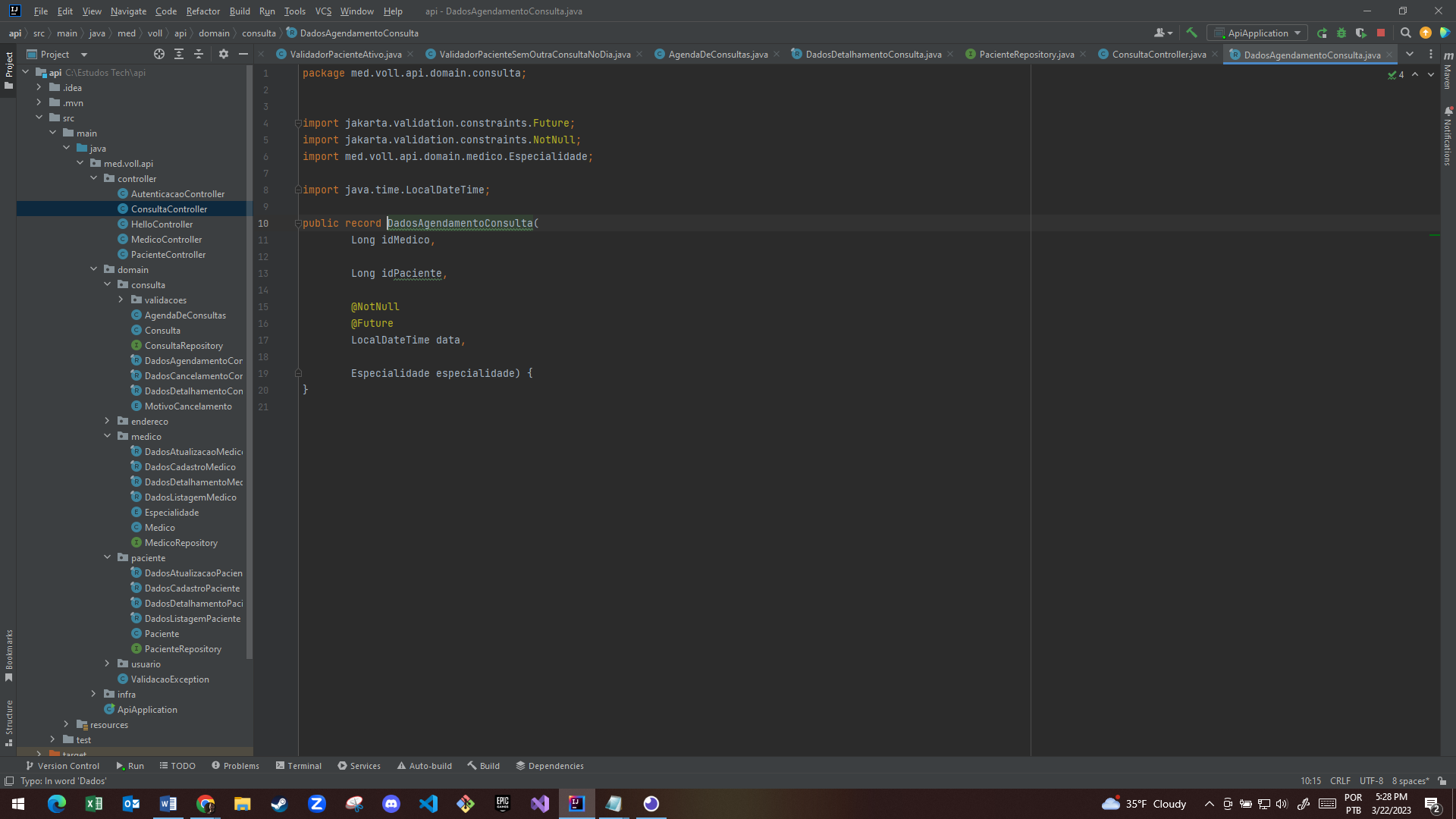Screen dimensions: 1456x819
Task: Click 'consulta' in the breadcrumb path
Action: coord(259,33)
